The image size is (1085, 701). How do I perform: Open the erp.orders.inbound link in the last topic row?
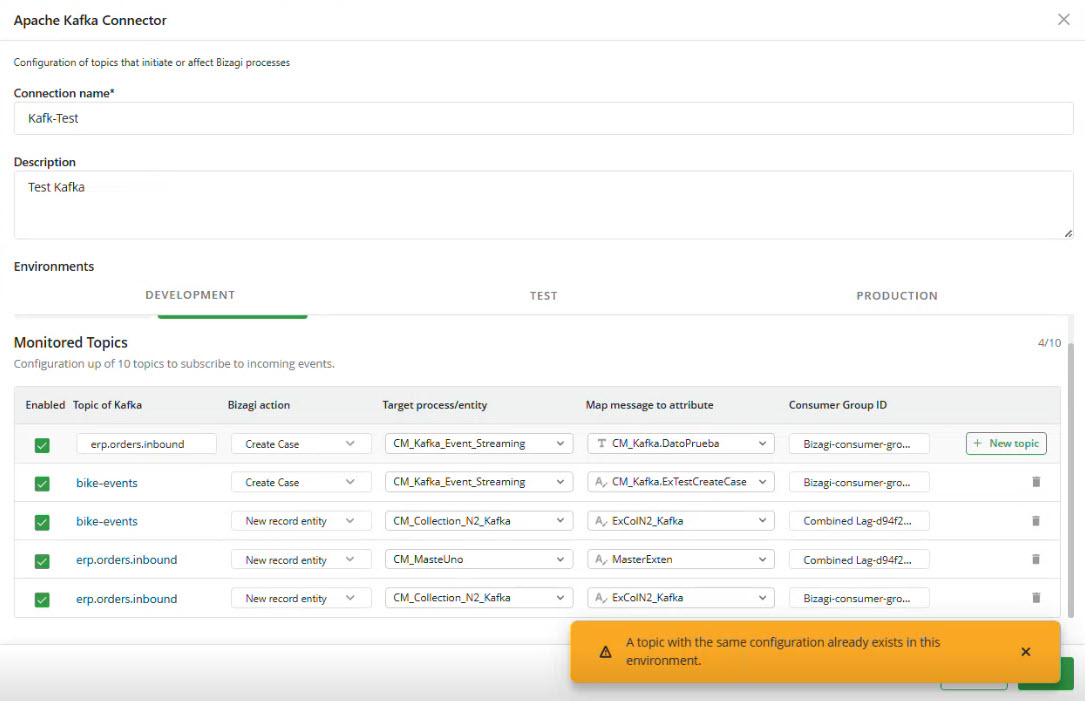pos(127,599)
